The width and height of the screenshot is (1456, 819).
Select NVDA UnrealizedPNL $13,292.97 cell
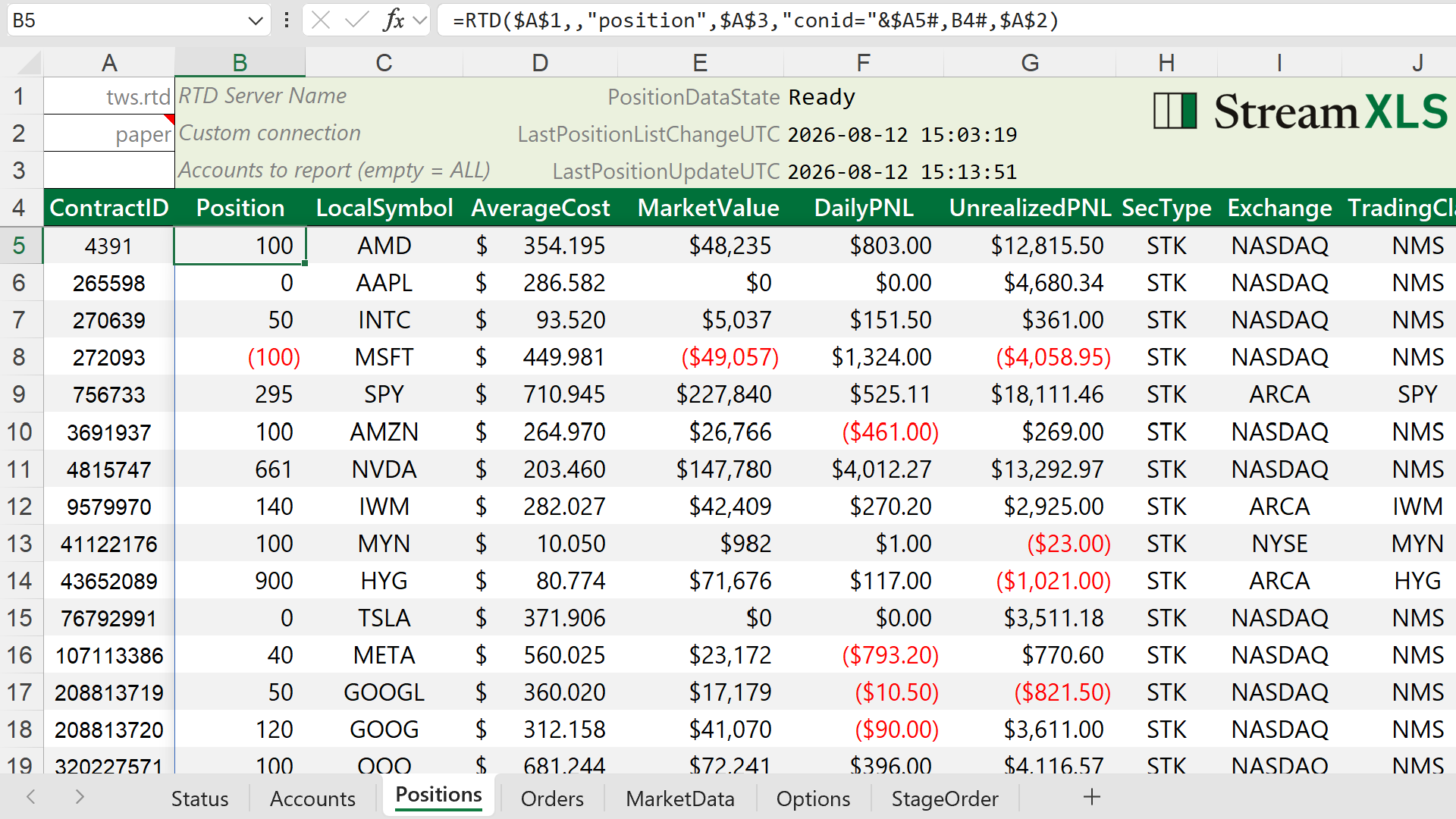click(x=1030, y=469)
